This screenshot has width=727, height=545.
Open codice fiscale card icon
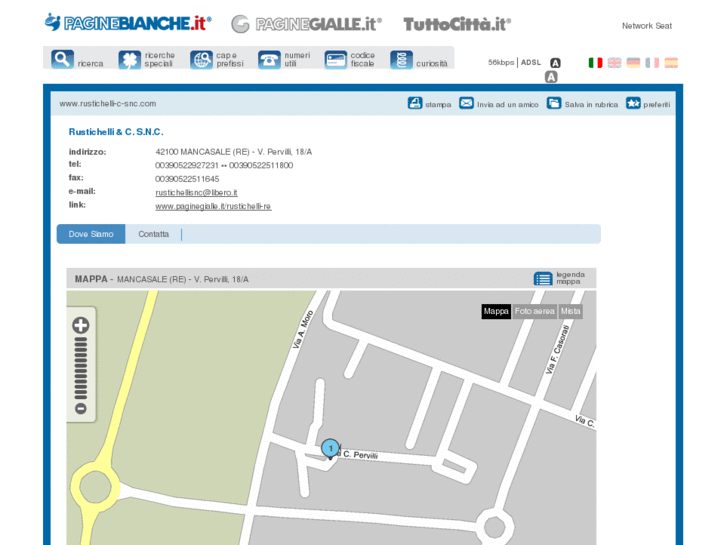[x=336, y=60]
